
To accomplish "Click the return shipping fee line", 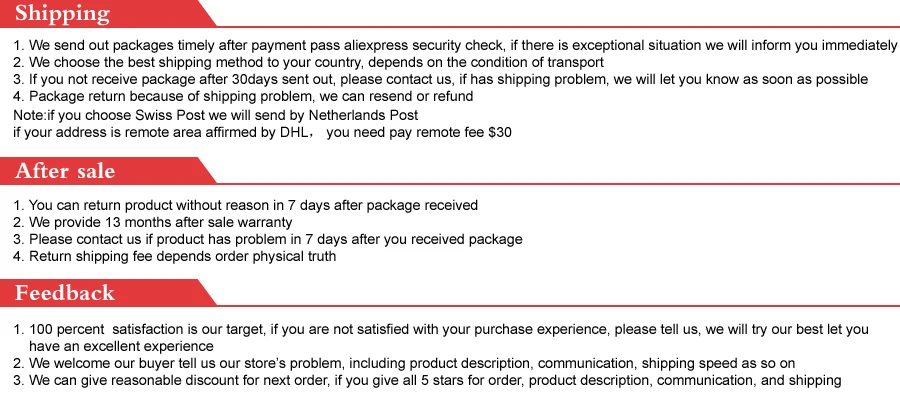I will click(174, 256).
